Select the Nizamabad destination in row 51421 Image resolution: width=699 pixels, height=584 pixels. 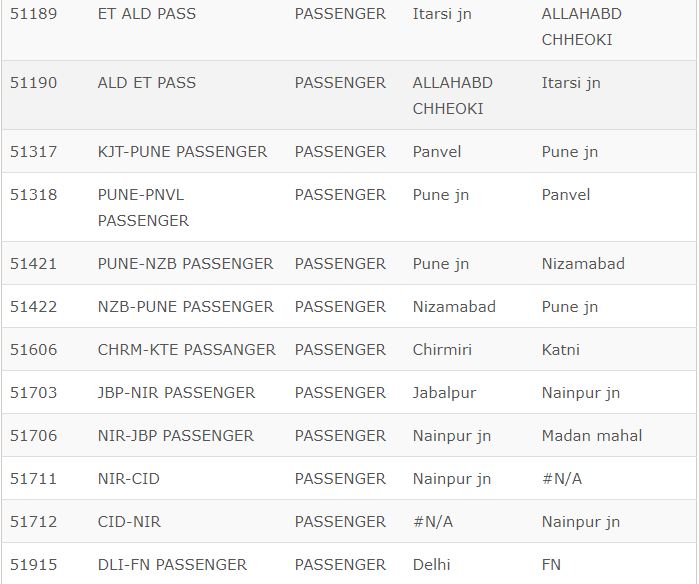pyautogui.click(x=583, y=264)
